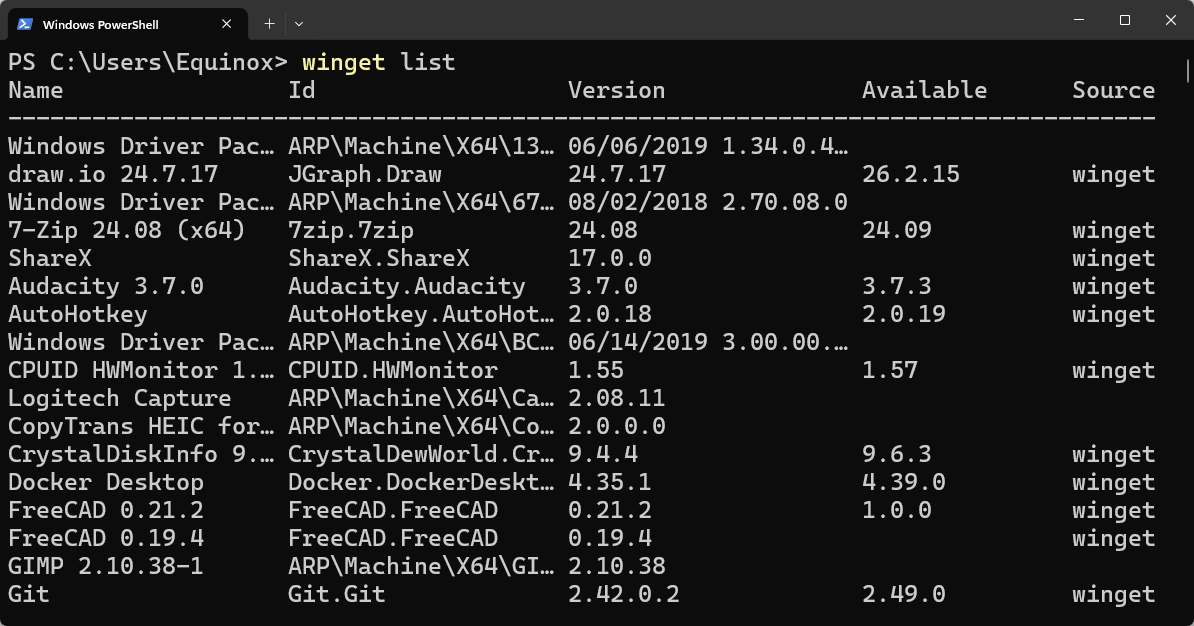The height and width of the screenshot is (626, 1194).
Task: Click the 7zip.7zip package Id
Action: point(350,230)
